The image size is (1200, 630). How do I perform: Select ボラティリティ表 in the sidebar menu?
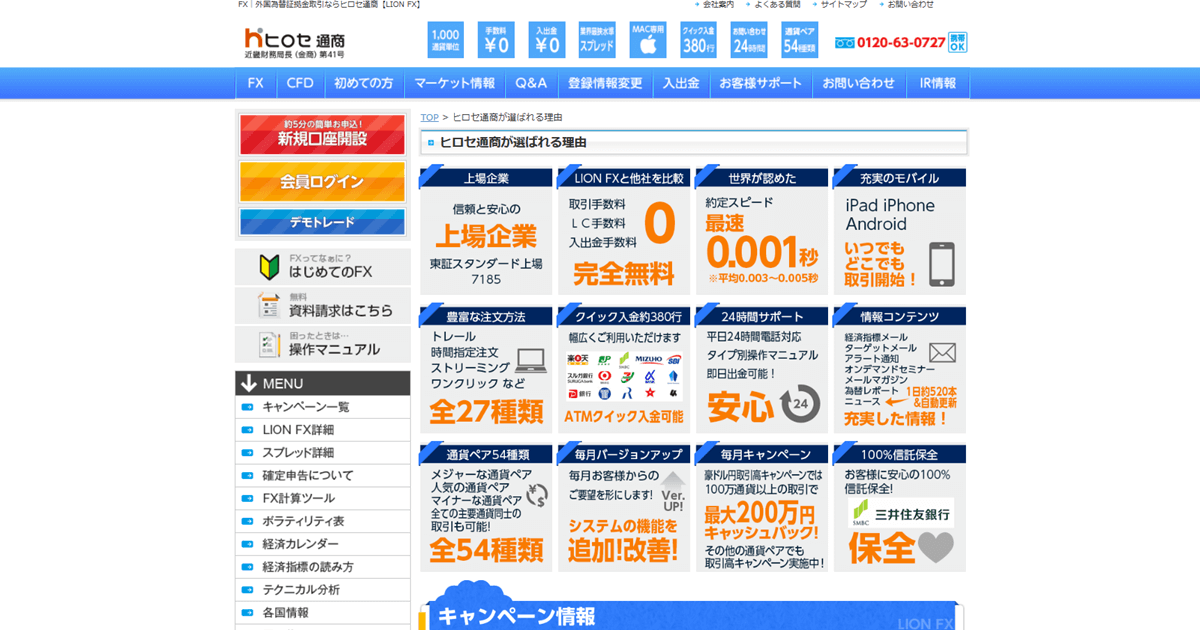tap(323, 521)
